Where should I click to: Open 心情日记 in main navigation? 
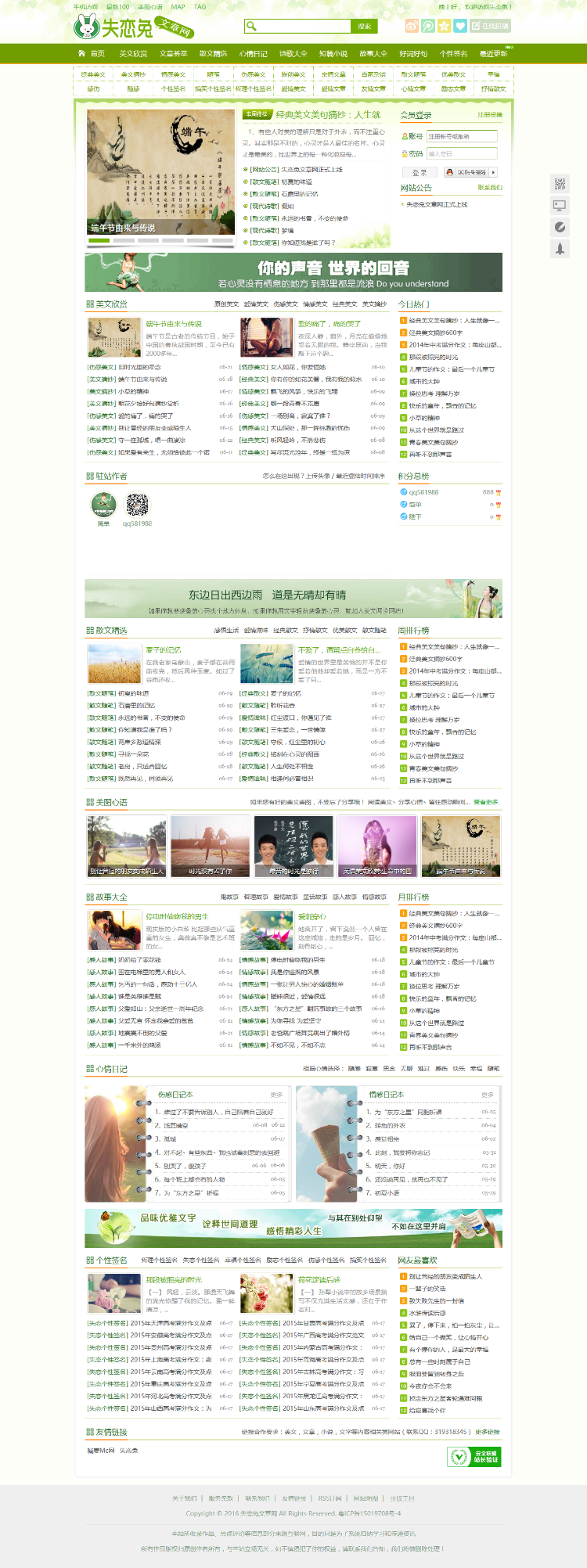coord(253,54)
